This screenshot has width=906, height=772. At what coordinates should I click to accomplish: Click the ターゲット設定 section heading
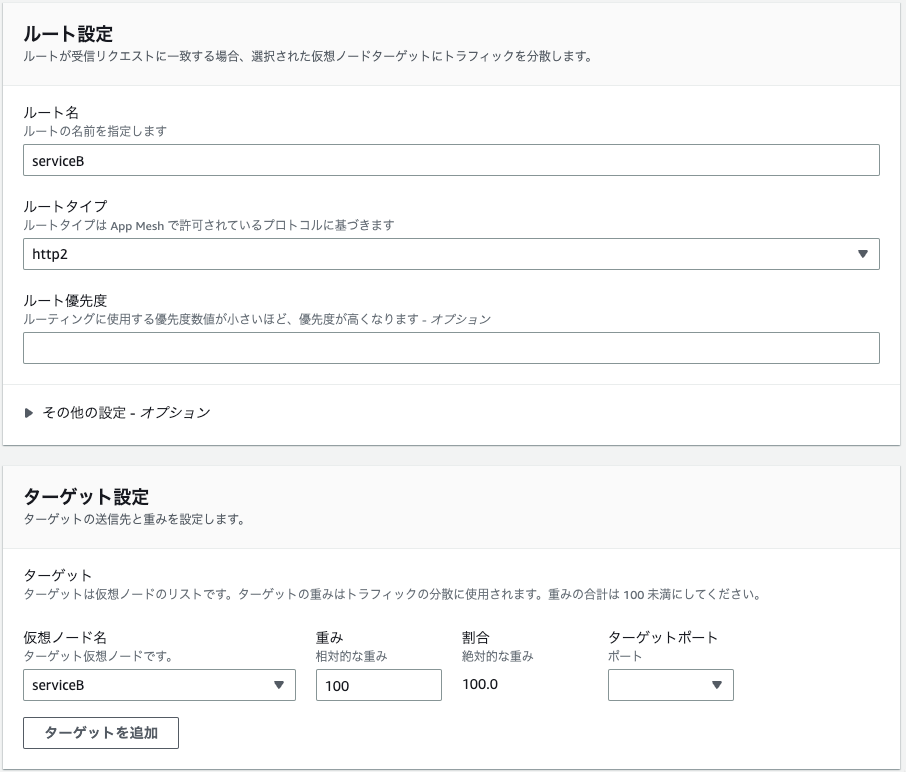coord(86,496)
